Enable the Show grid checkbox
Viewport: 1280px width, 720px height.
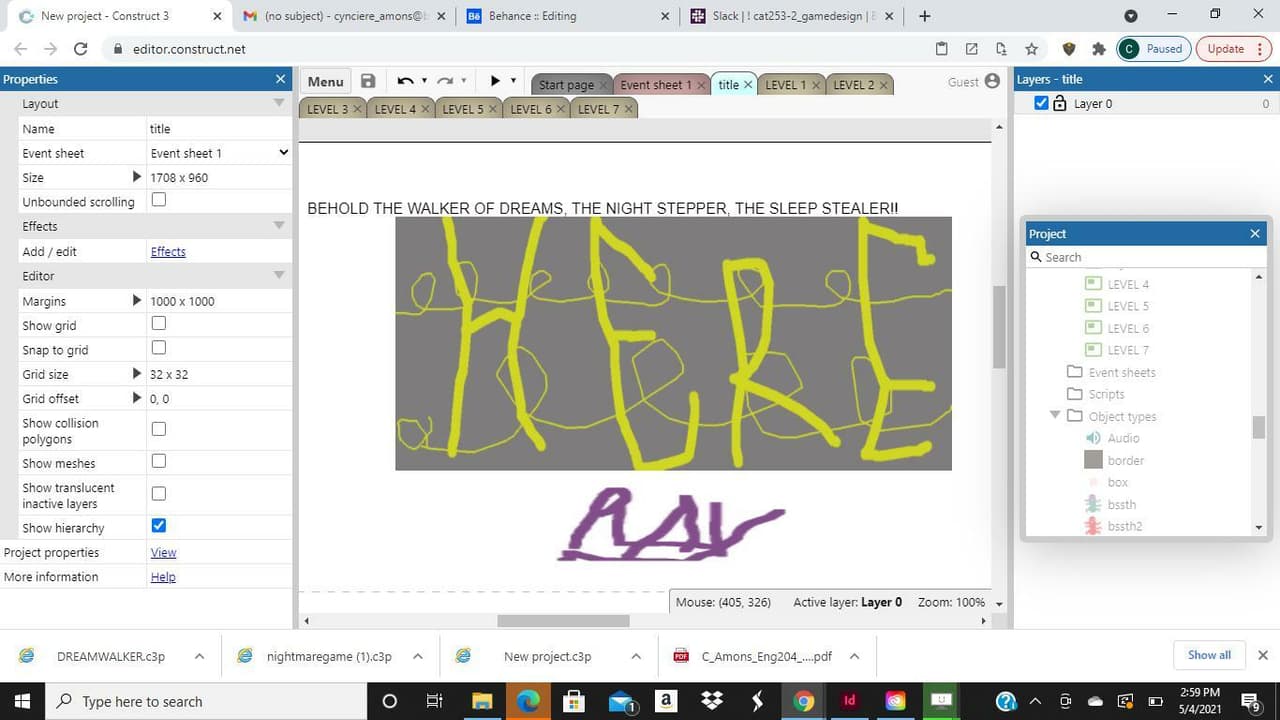[x=158, y=324]
